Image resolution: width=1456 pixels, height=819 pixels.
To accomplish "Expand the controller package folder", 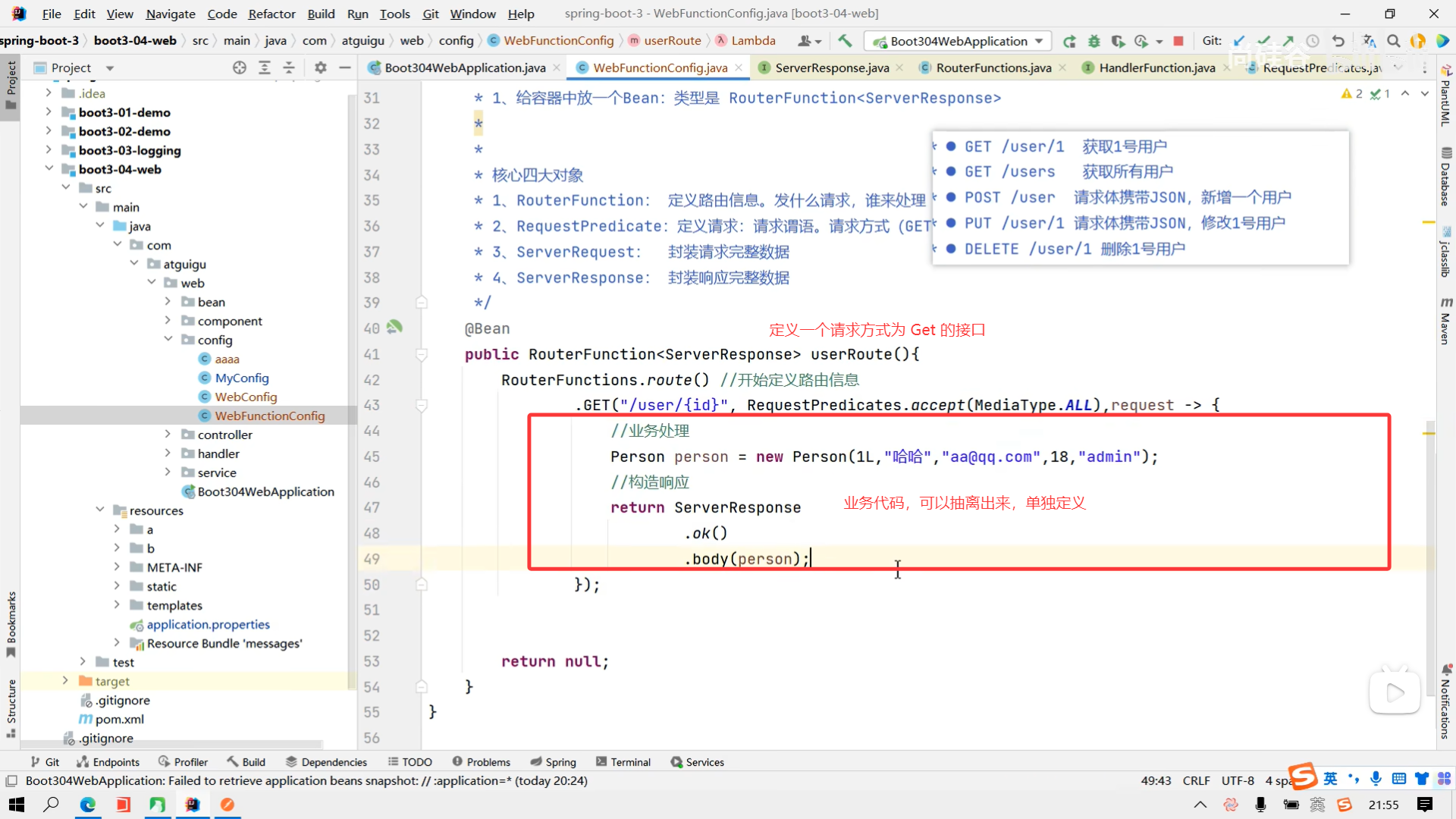I will tap(168, 435).
